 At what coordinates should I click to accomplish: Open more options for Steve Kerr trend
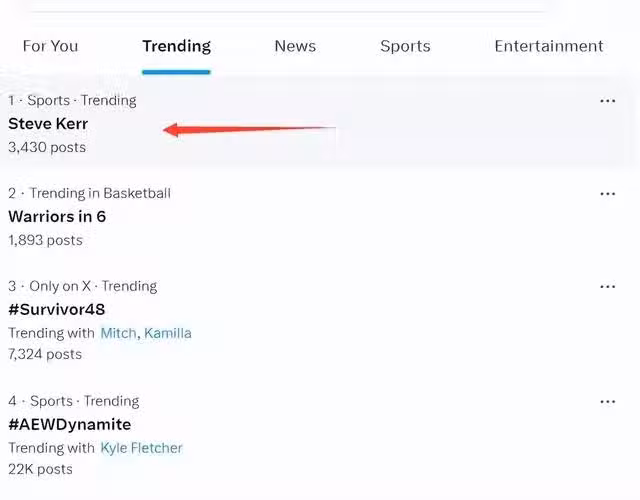607,101
